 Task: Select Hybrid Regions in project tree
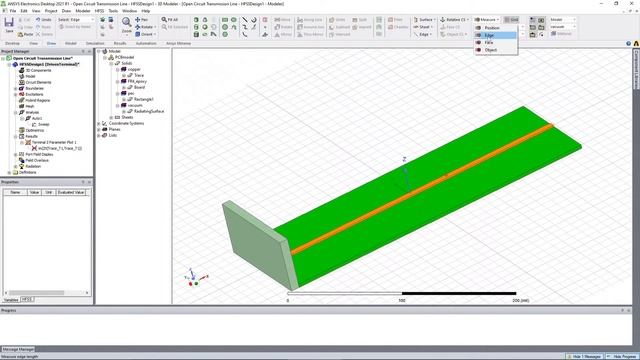(38, 100)
